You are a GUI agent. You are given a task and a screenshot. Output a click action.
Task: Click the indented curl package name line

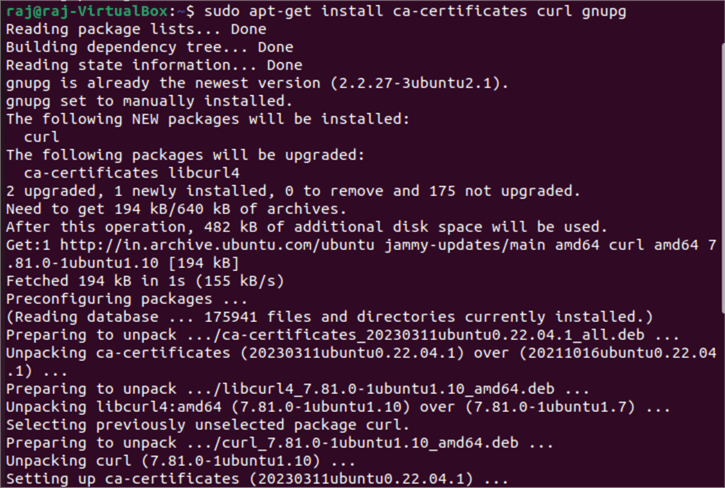[x=41, y=137]
